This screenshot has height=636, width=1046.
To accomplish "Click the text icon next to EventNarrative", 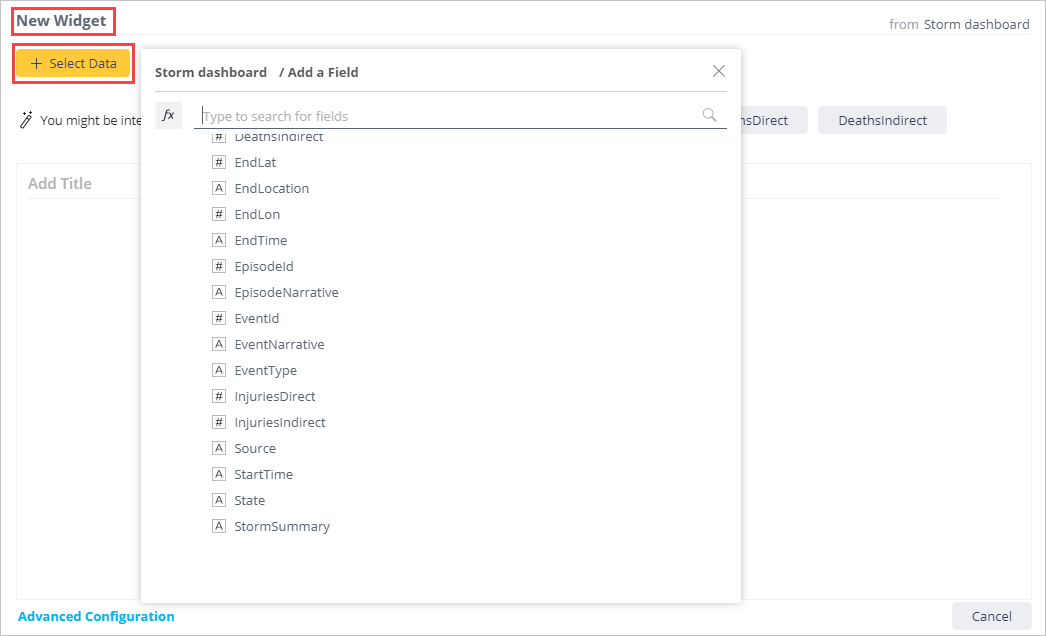I will pos(219,344).
